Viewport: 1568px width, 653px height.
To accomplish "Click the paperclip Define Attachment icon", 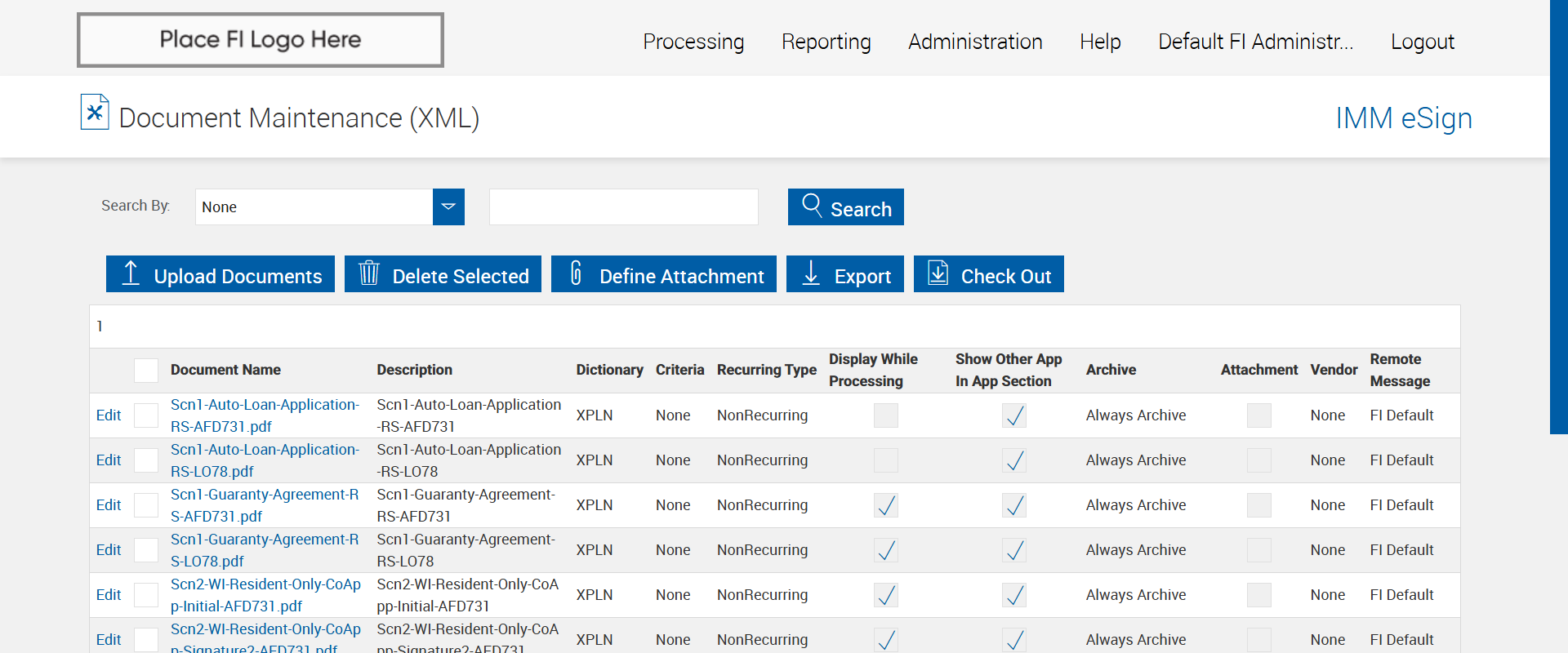I will 576,273.
